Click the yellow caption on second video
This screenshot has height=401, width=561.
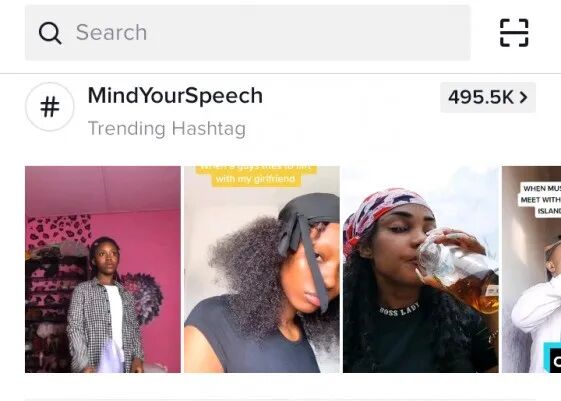256,176
